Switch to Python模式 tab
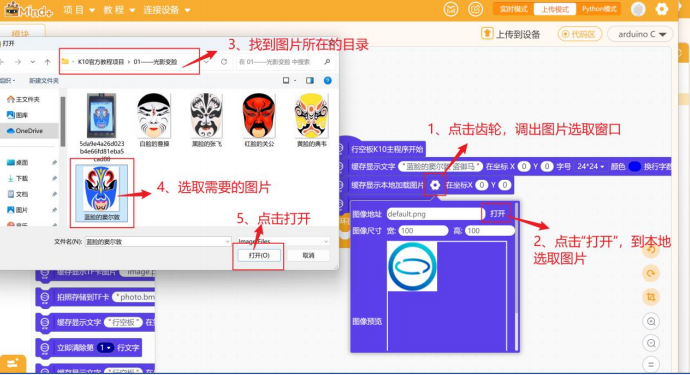Viewport: 690px width, 375px height. click(x=599, y=9)
